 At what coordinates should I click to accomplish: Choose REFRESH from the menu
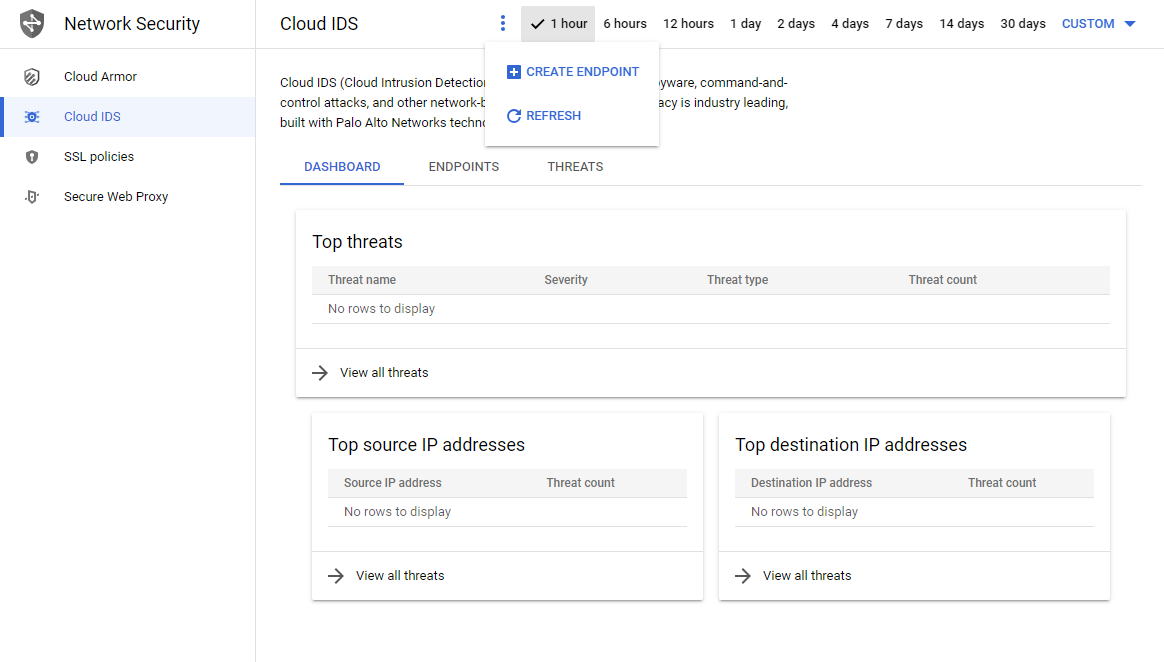coord(572,116)
